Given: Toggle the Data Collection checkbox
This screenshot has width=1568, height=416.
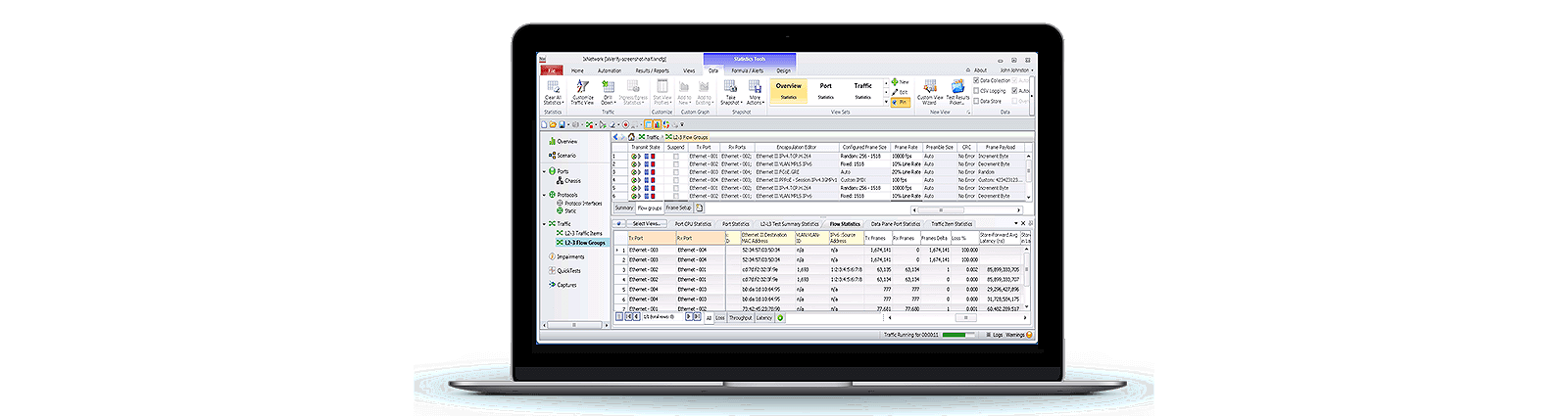Looking at the screenshot, I should pos(977,81).
